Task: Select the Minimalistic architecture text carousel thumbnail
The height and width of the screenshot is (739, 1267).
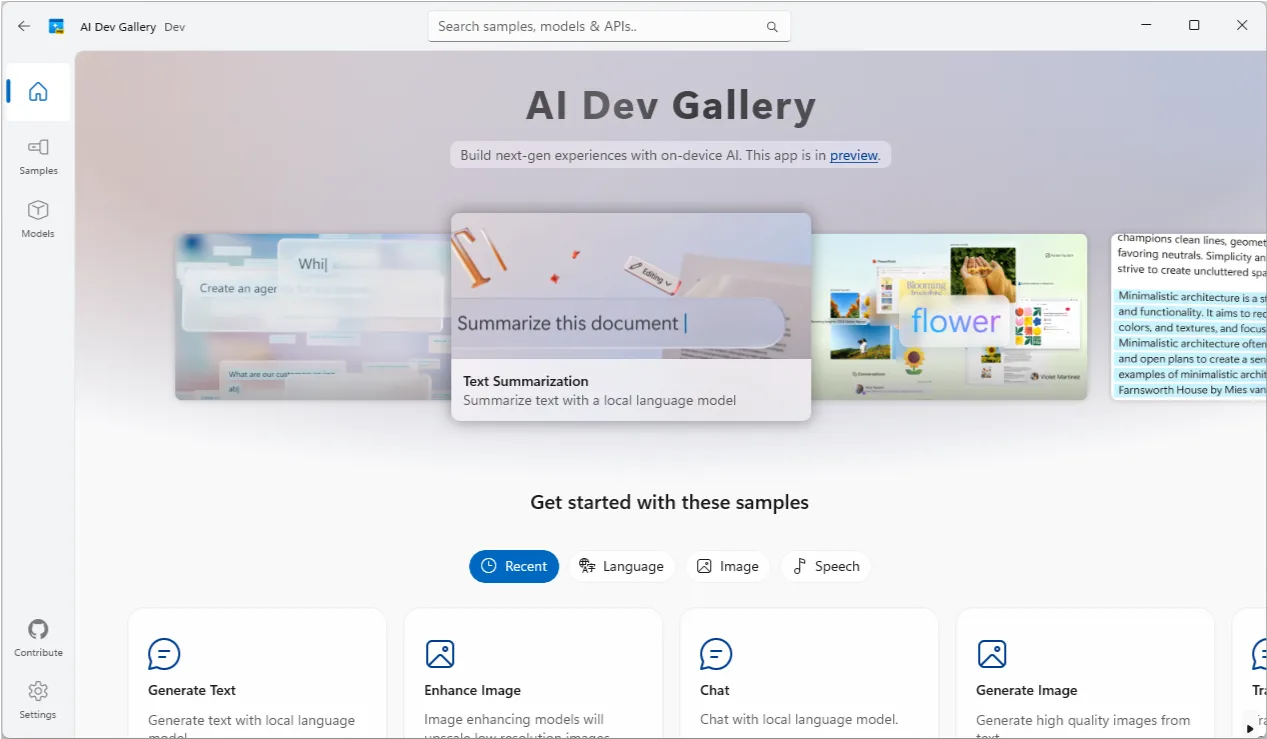Action: 1188,317
